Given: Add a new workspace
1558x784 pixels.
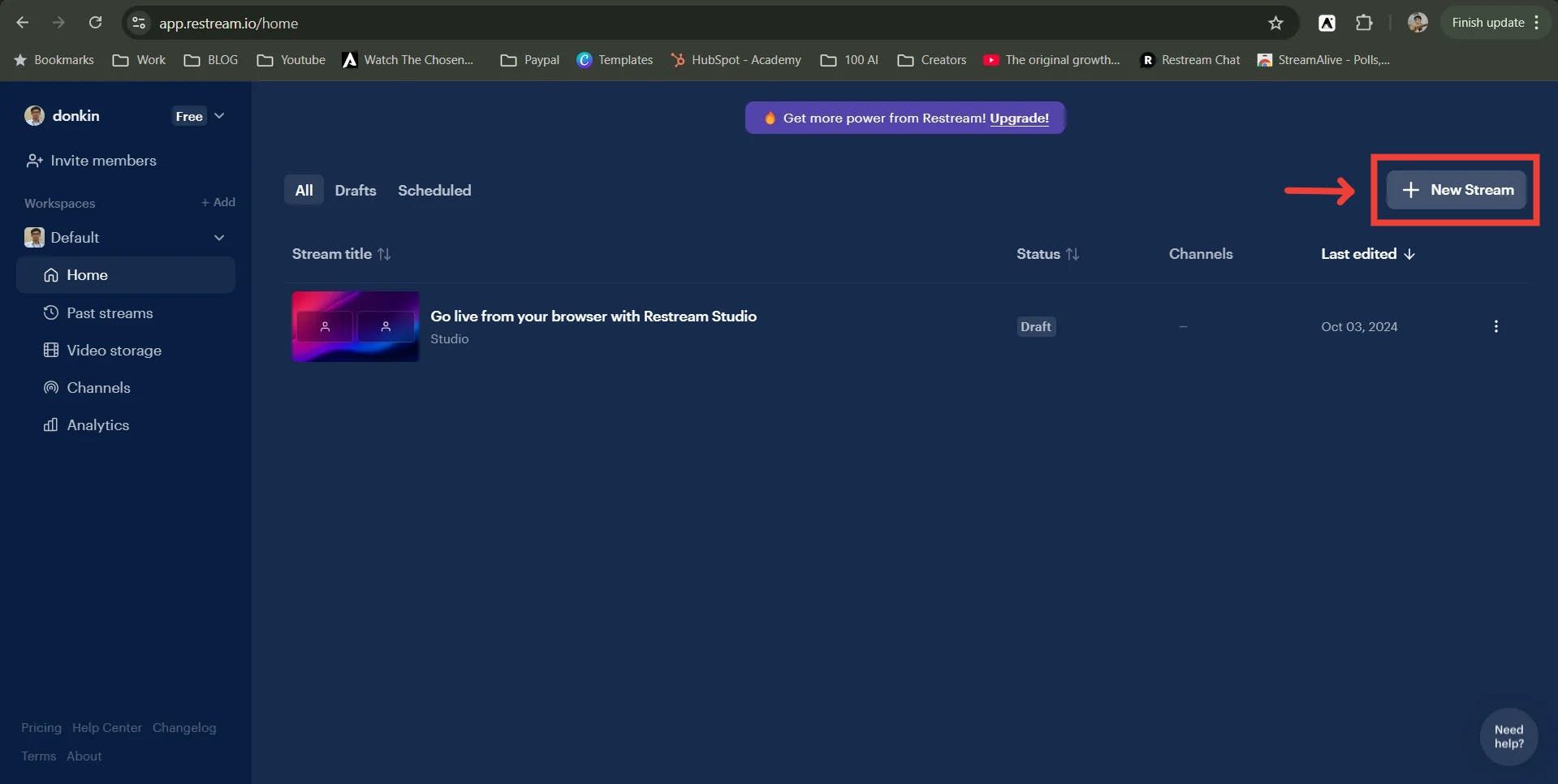Looking at the screenshot, I should tap(218, 202).
